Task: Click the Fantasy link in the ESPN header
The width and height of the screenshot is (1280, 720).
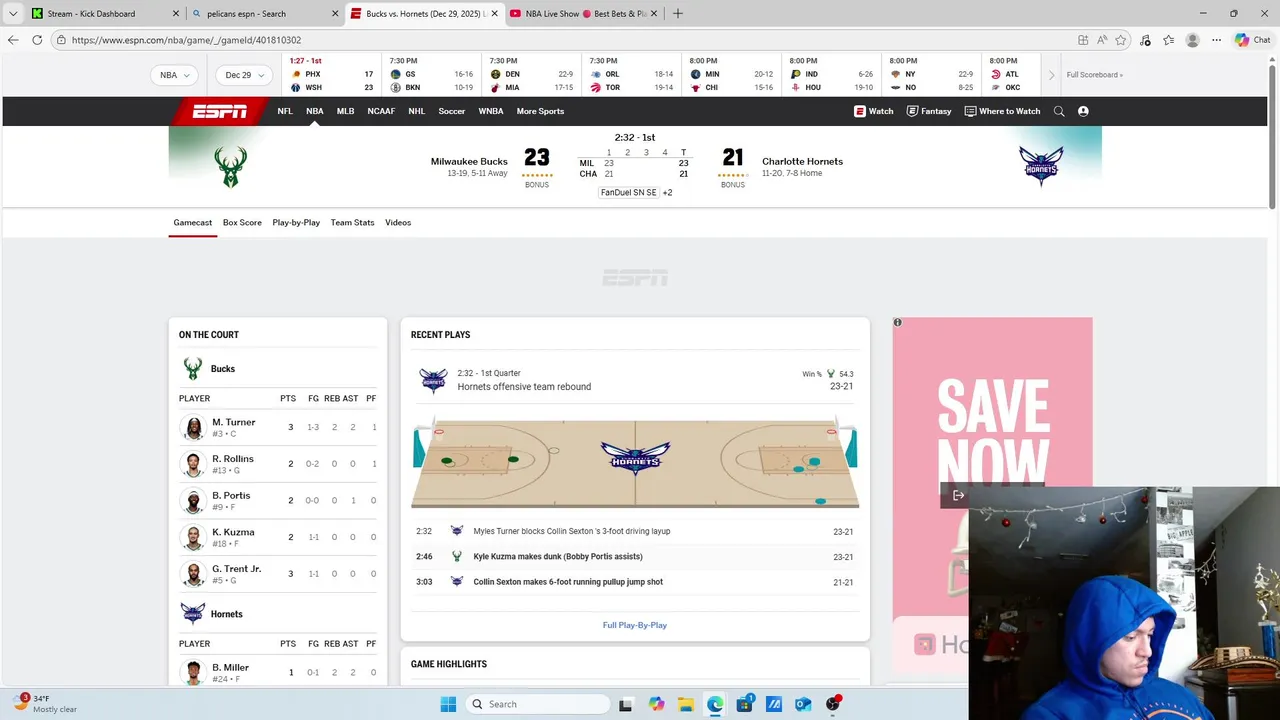Action: [x=929, y=111]
